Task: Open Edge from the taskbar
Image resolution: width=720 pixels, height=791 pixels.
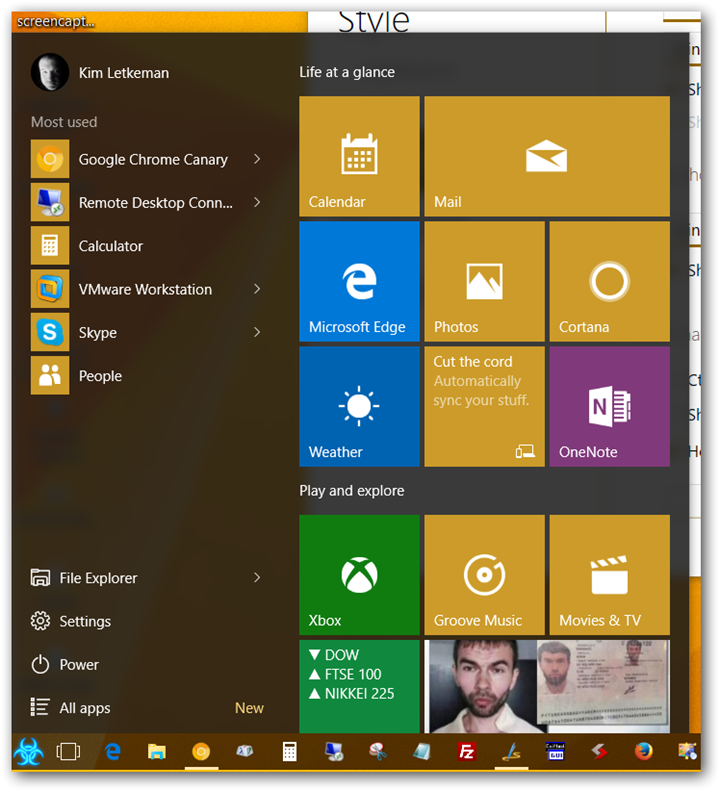Action: coord(113,752)
